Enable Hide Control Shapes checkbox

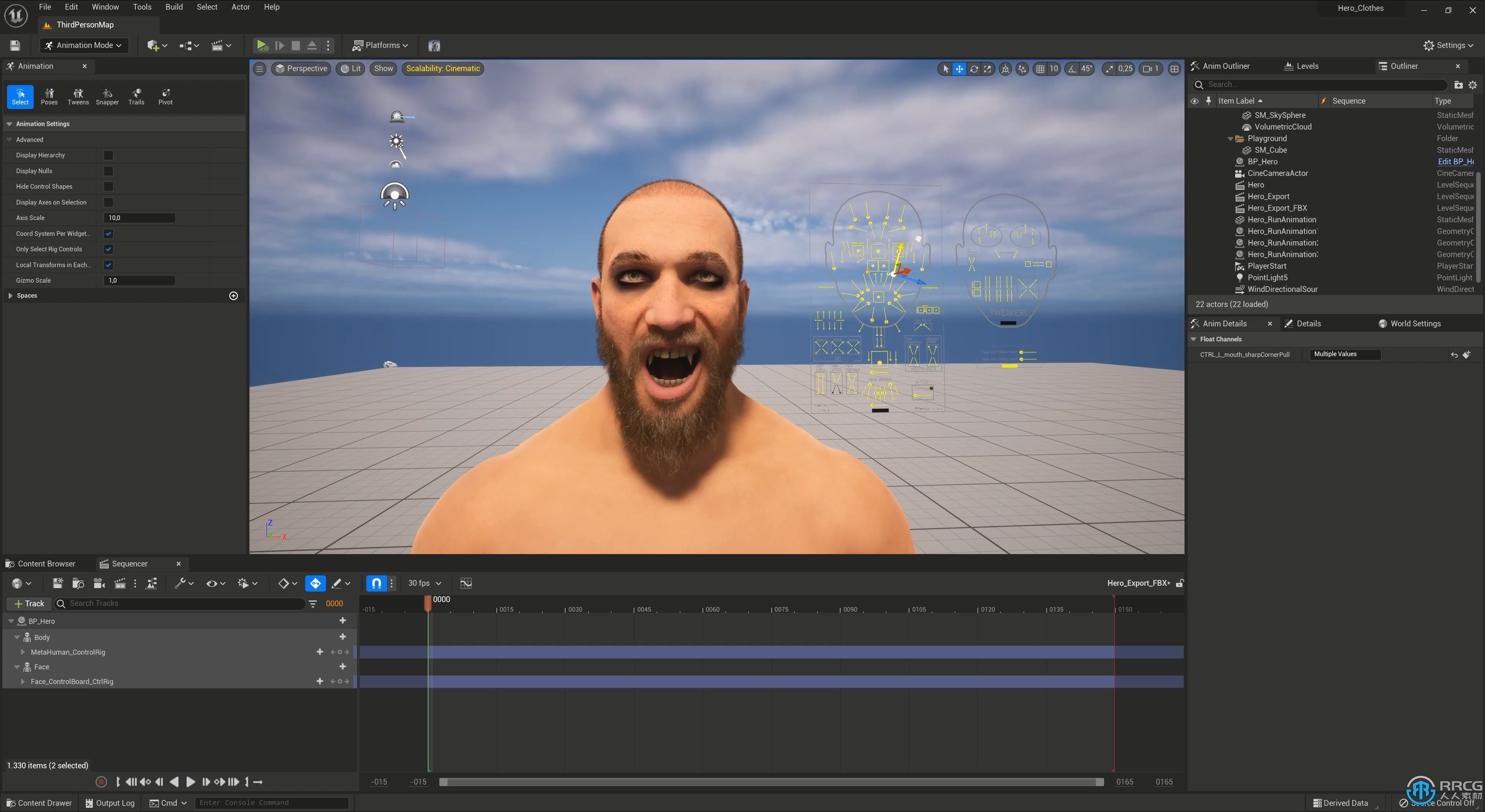108,186
